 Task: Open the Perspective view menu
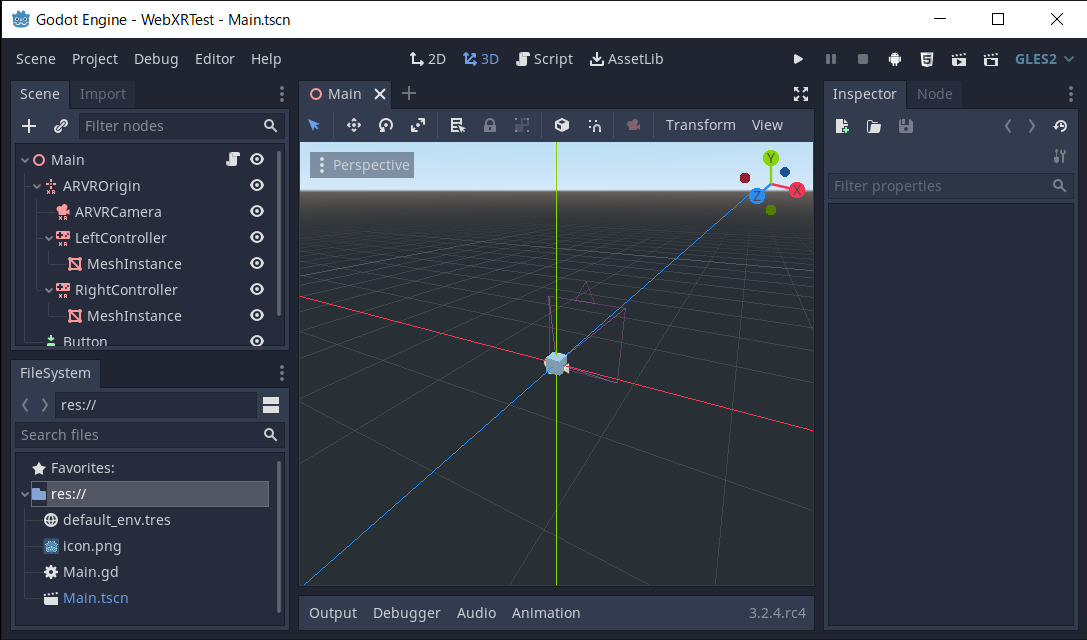(362, 165)
